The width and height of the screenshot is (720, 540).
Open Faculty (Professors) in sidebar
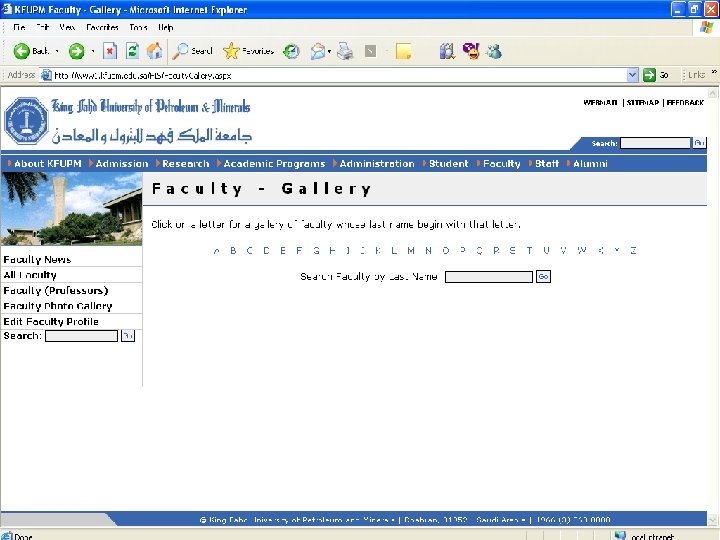tap(56, 290)
